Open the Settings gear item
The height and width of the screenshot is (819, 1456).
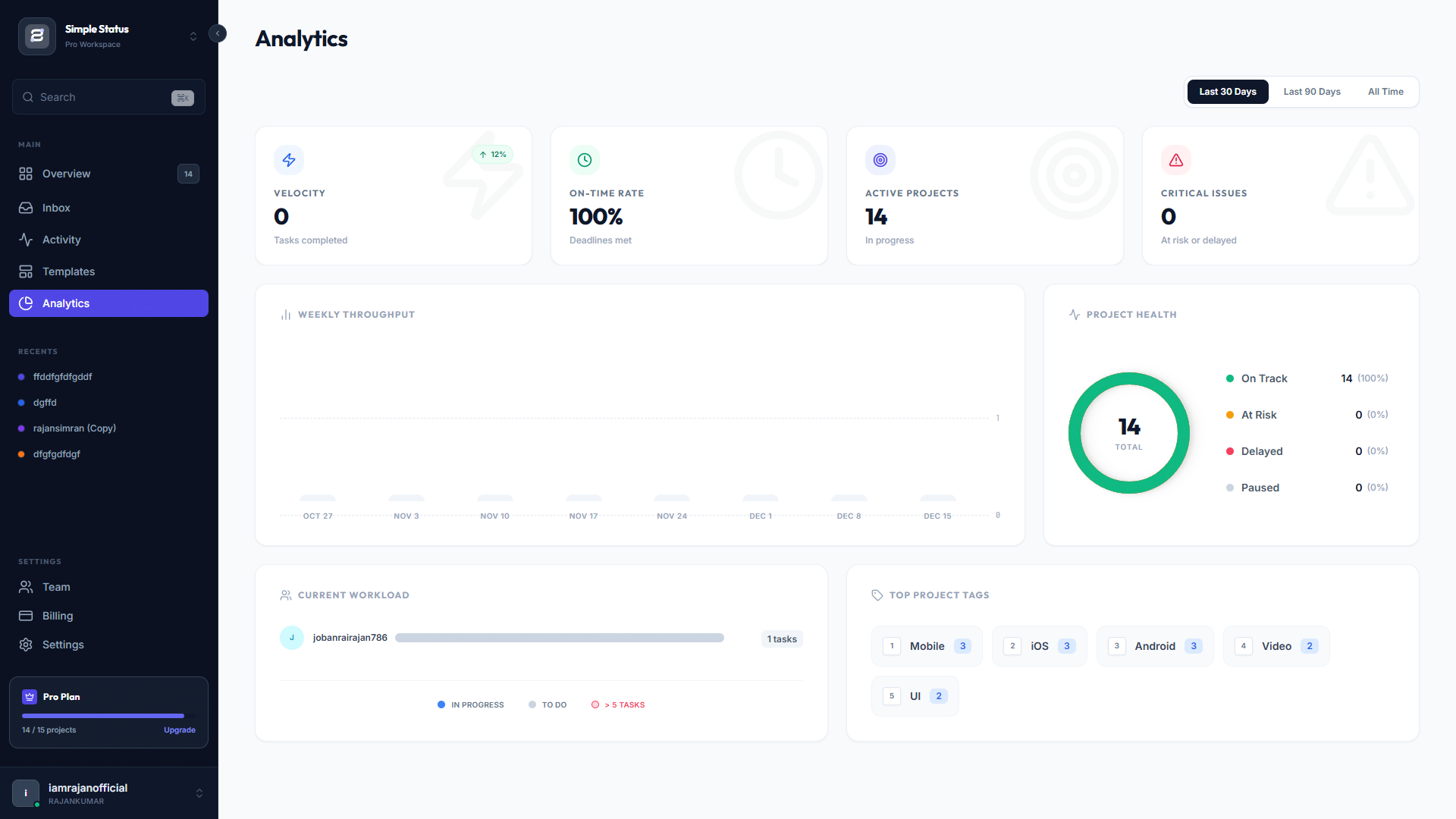coord(63,645)
